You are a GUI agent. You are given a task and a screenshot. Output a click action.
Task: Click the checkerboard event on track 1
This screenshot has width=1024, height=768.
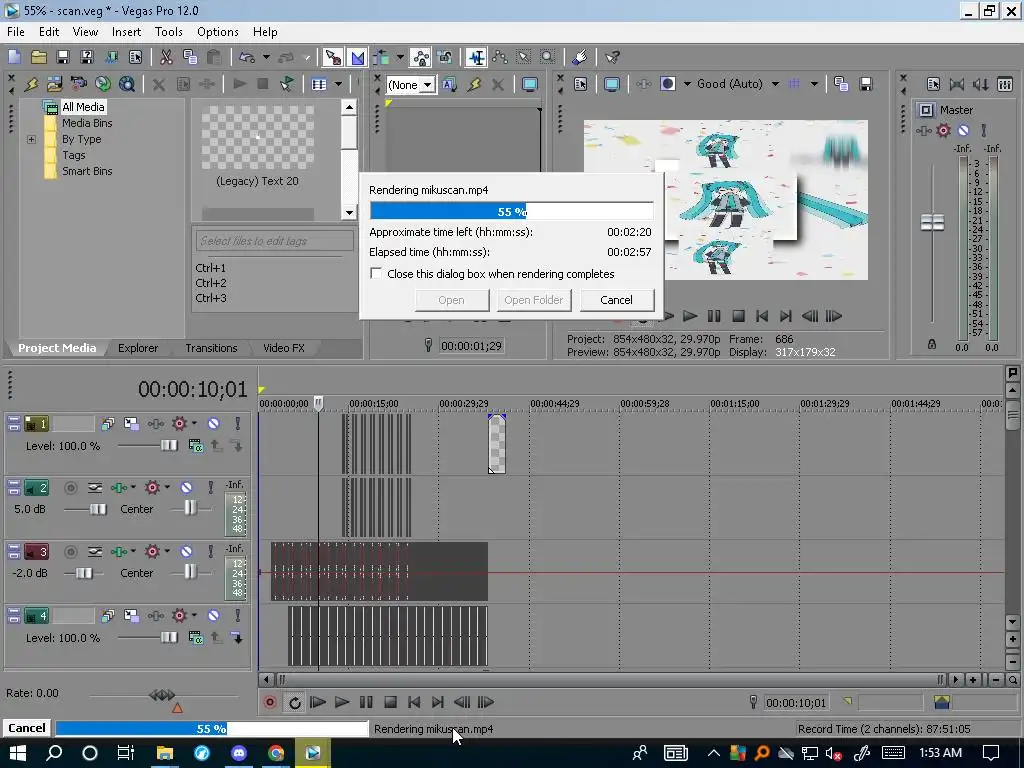coord(497,444)
